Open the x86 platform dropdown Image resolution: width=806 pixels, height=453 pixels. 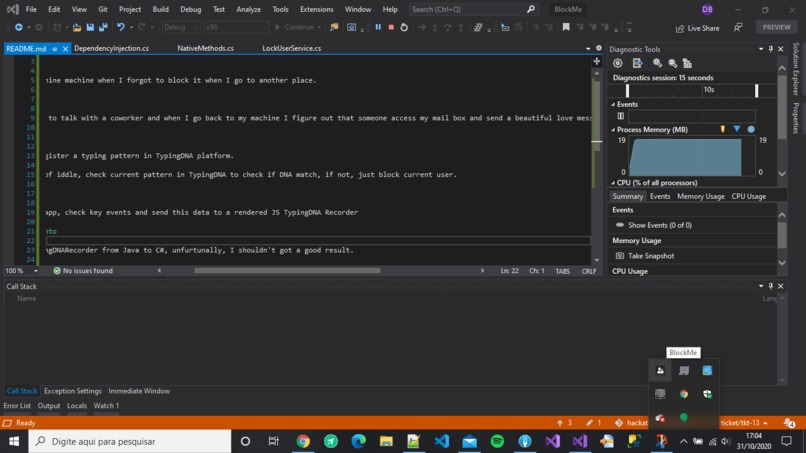coord(235,27)
